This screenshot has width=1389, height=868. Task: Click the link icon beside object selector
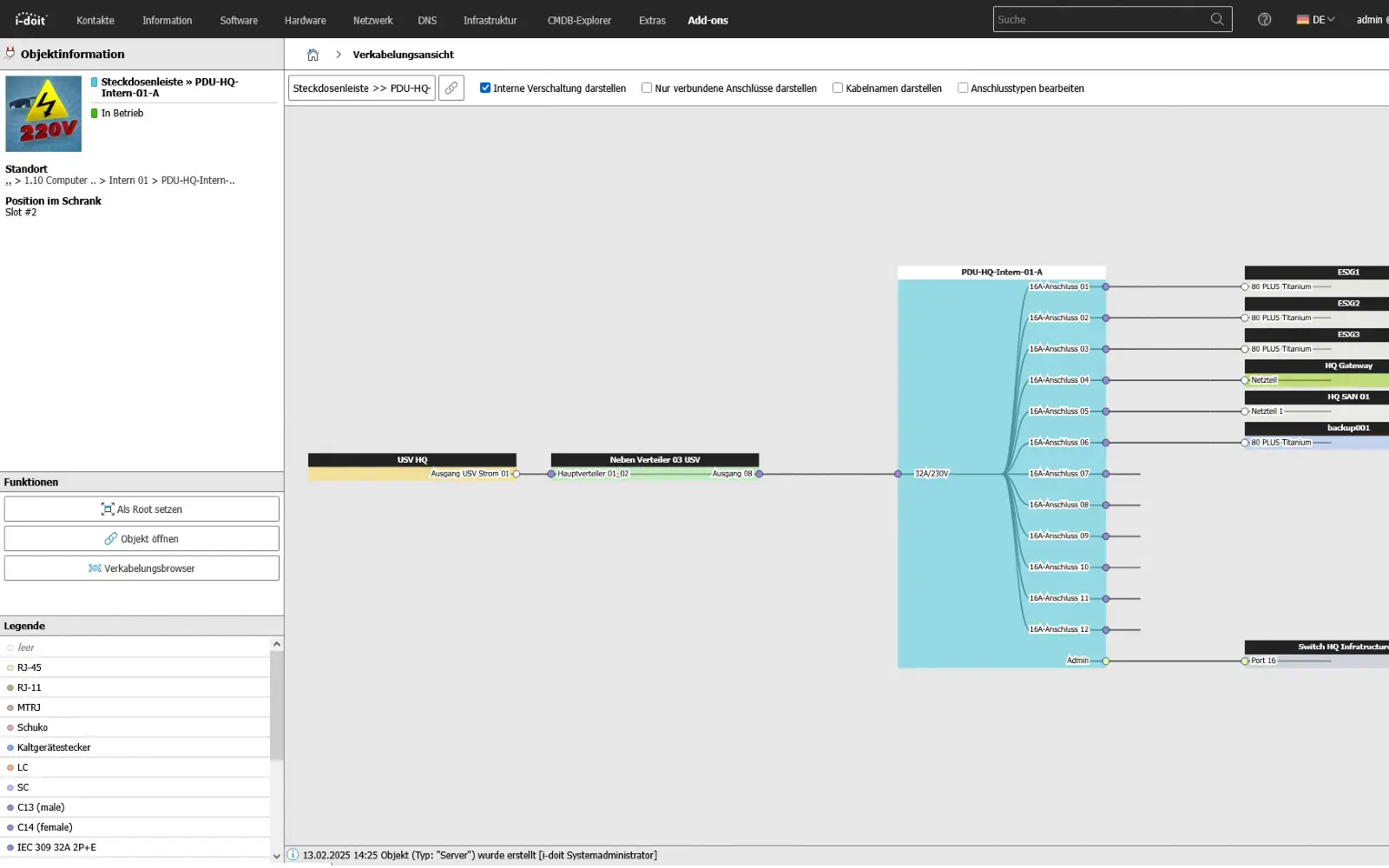(451, 89)
